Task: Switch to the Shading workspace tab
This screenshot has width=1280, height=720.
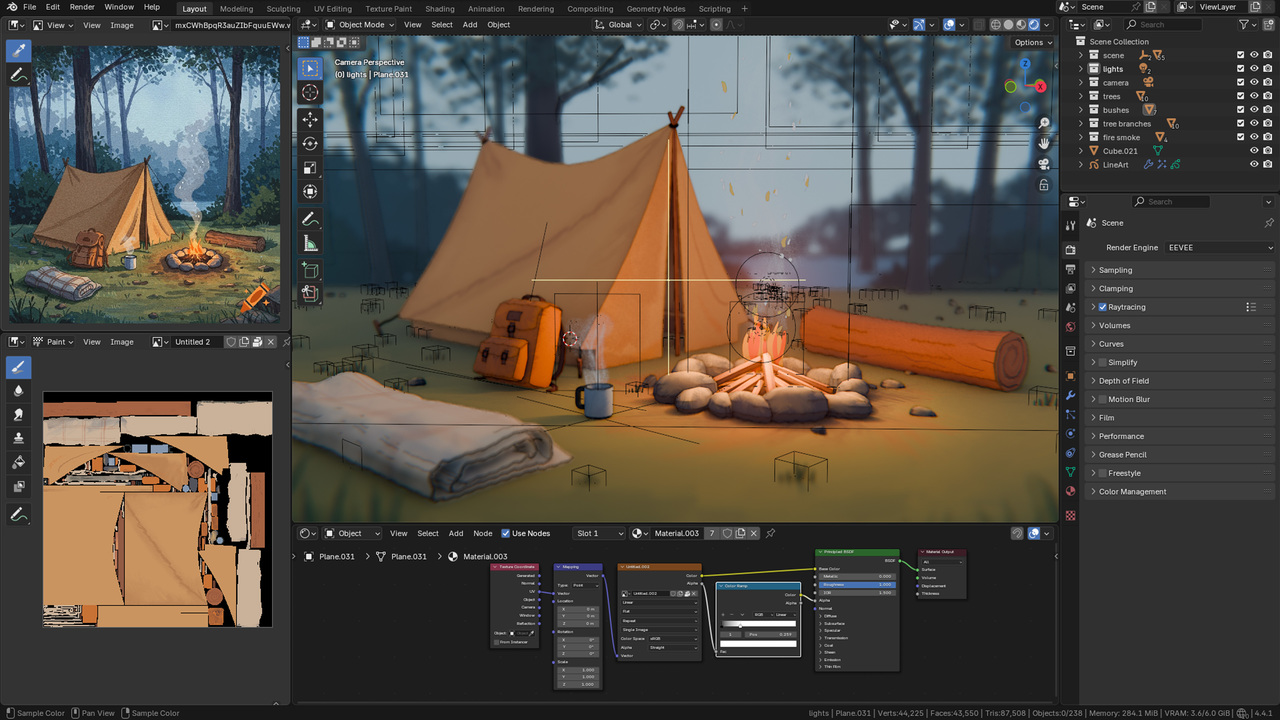Action: (440, 9)
